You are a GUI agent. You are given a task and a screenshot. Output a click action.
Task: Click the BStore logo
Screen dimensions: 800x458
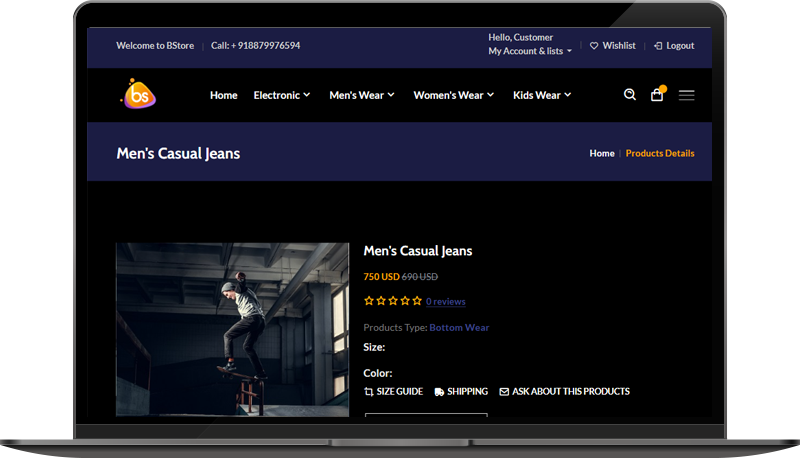(138, 94)
